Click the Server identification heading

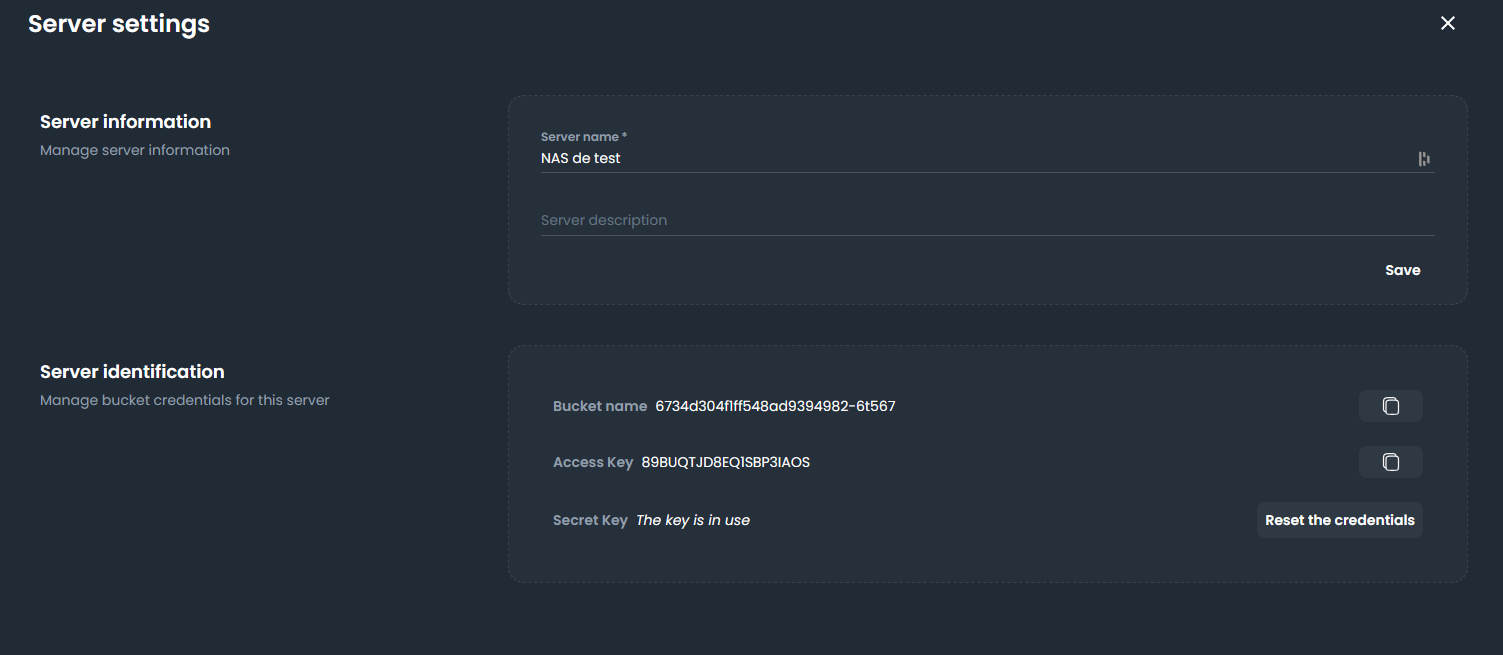pos(132,371)
